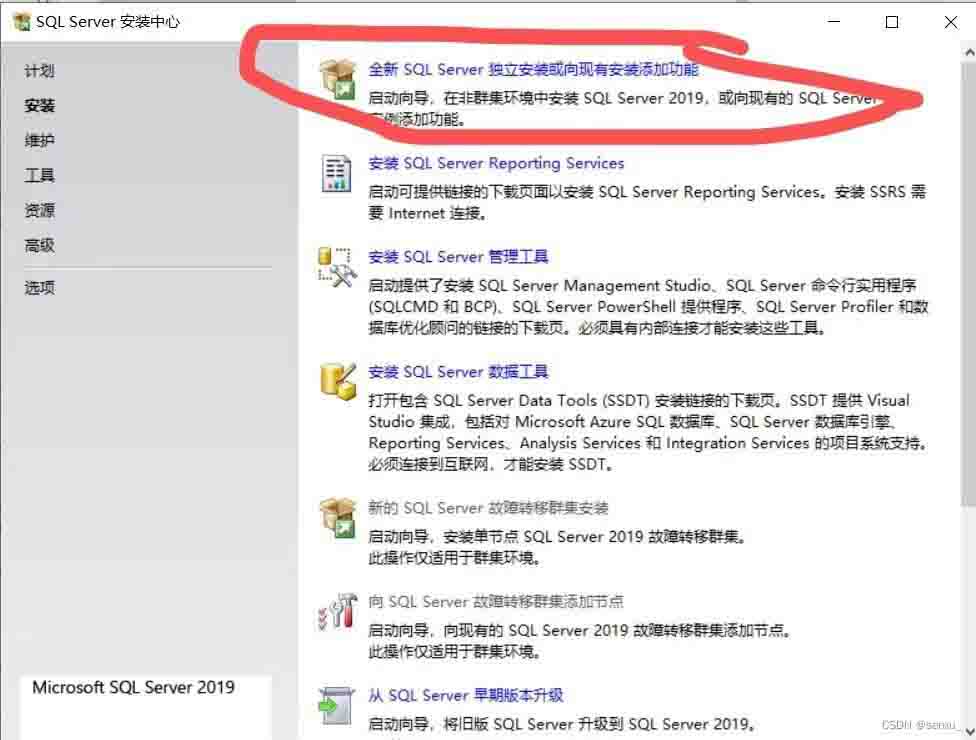Click the scrollbar down arrow
The height and width of the screenshot is (740, 976).
[969, 731]
